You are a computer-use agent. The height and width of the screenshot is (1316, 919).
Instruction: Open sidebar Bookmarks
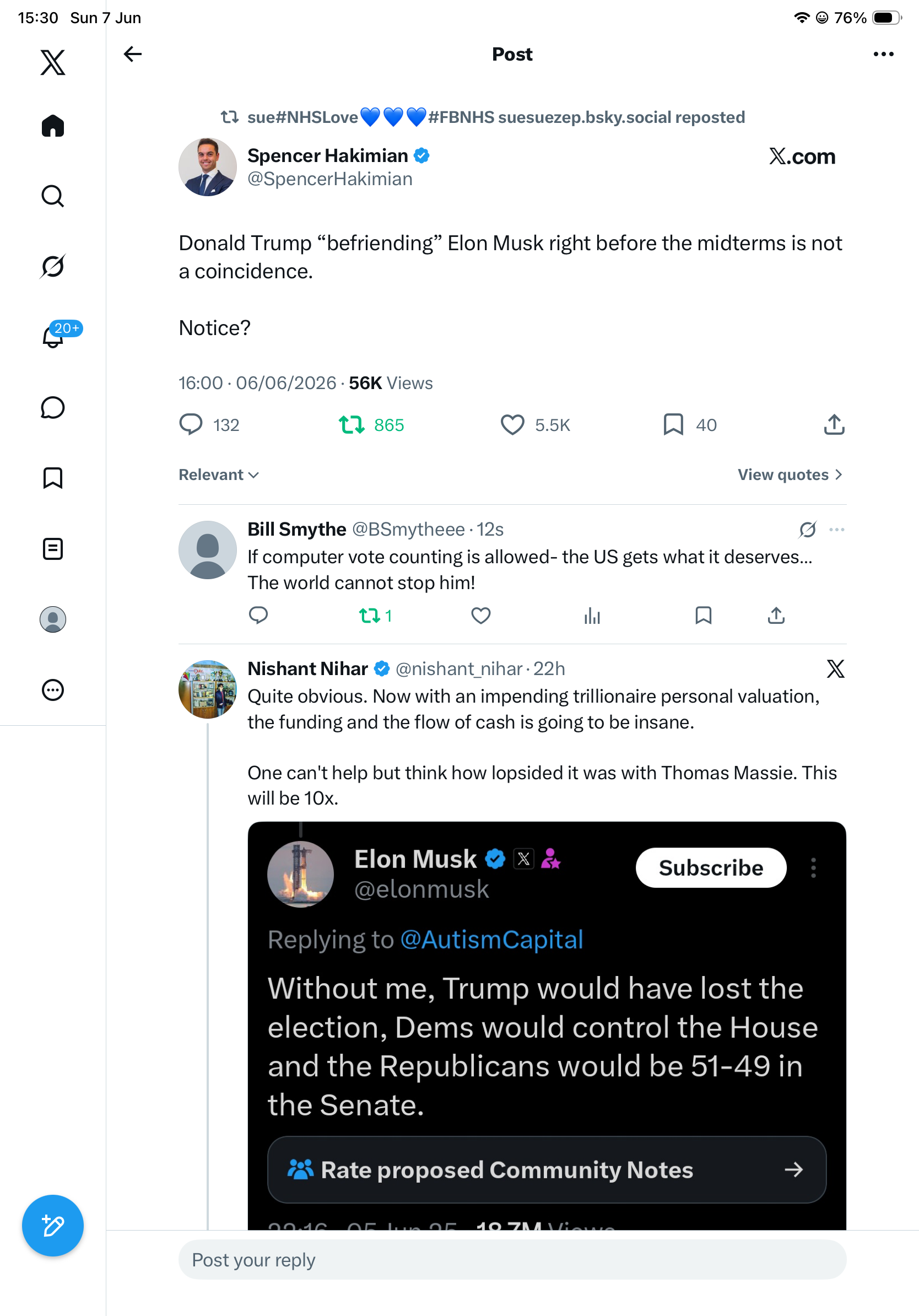pos(53,478)
